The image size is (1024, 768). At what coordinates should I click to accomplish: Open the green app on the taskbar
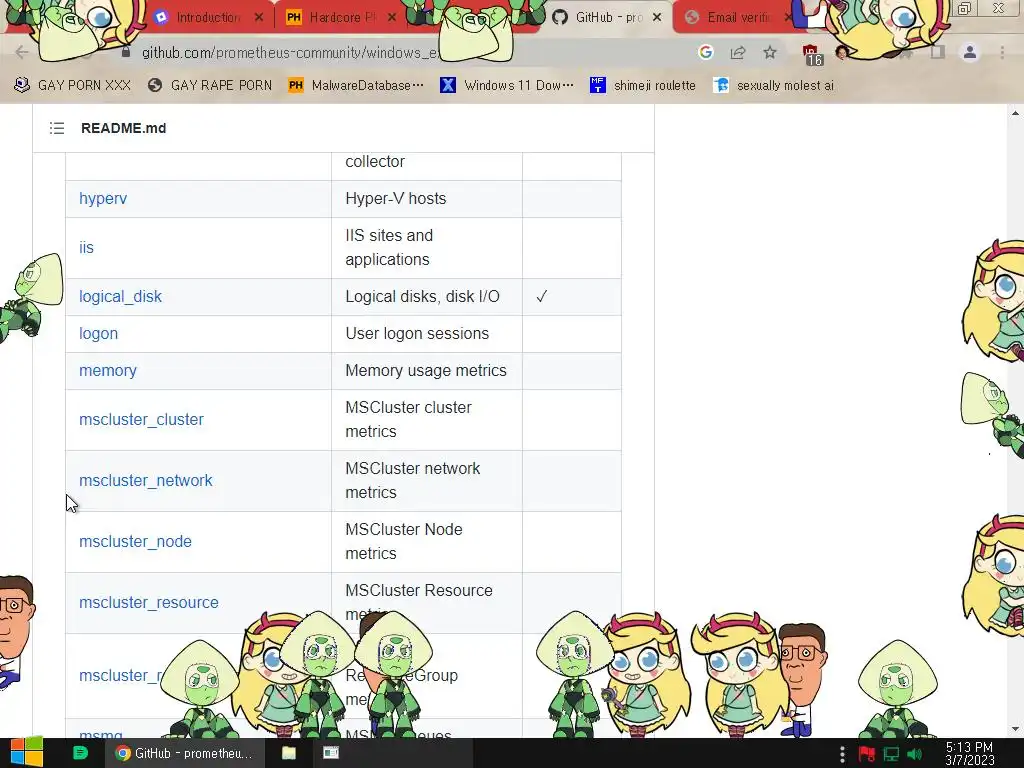point(80,753)
